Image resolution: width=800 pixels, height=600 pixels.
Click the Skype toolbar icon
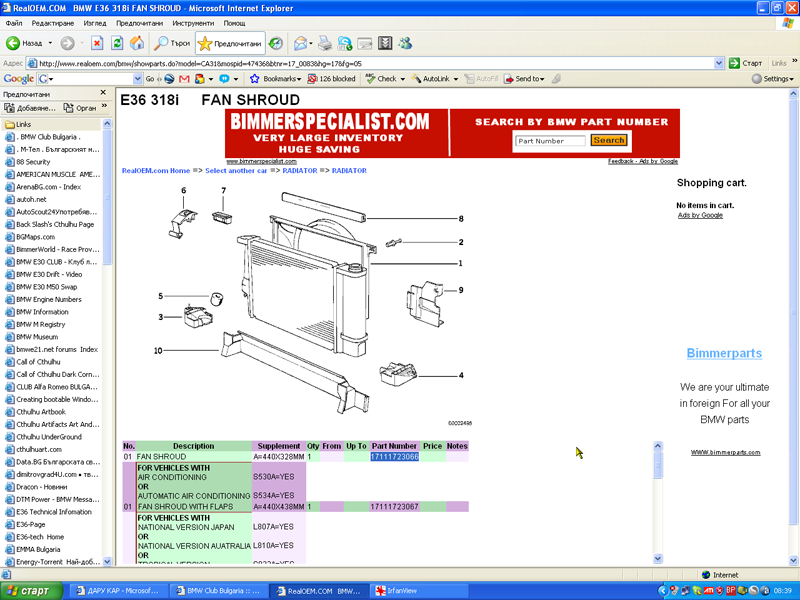pyautogui.click(x=345, y=43)
